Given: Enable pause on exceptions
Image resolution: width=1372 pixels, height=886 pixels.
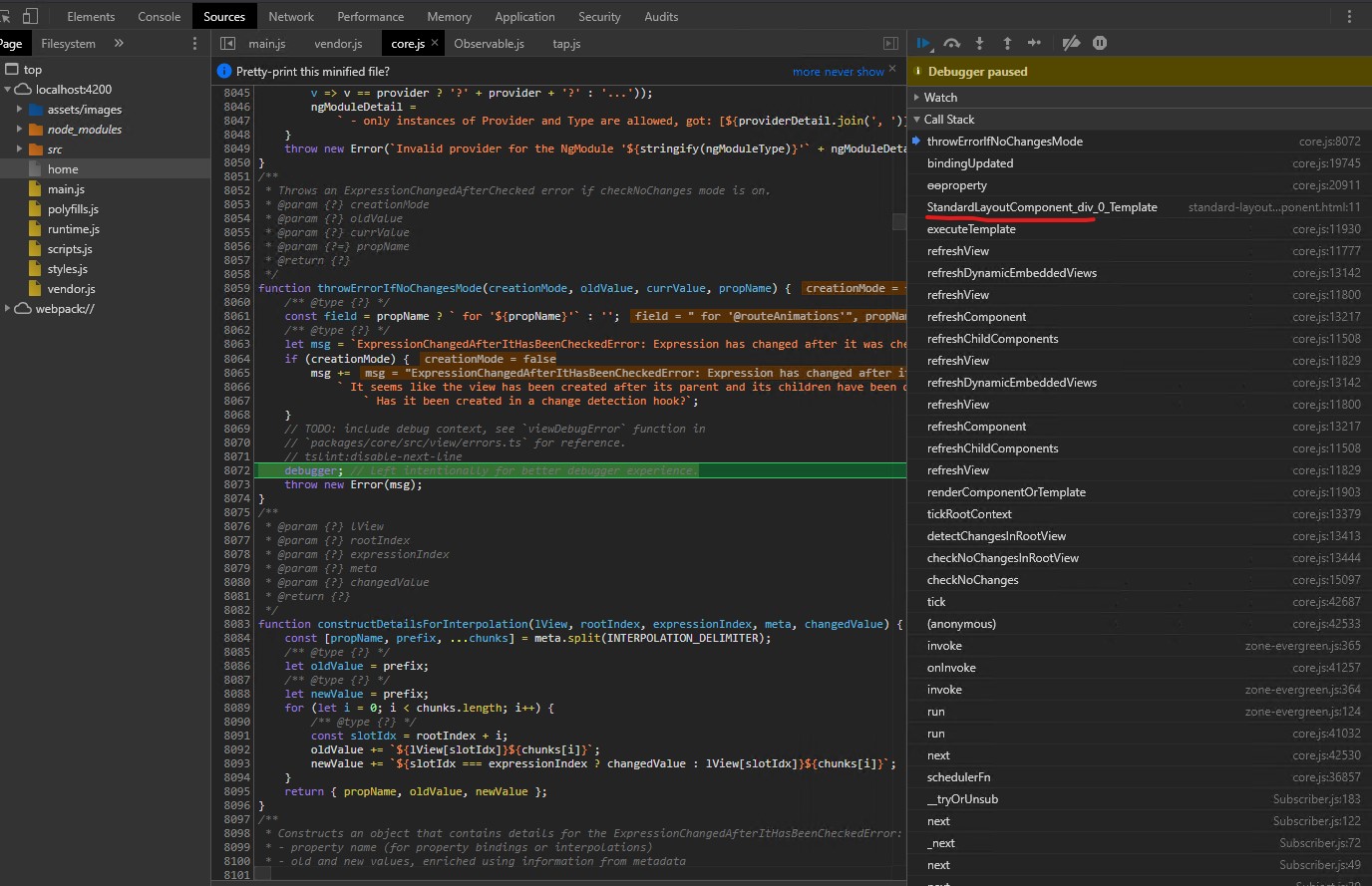Looking at the screenshot, I should click(1099, 43).
